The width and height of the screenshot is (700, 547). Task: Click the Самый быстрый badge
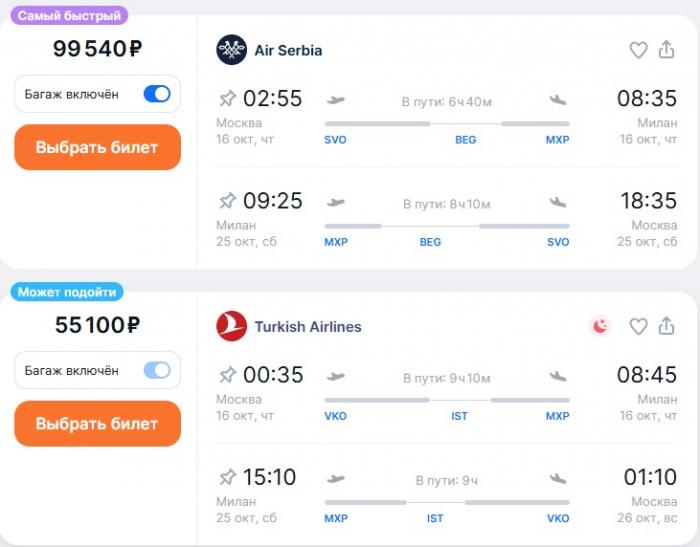coord(69,16)
